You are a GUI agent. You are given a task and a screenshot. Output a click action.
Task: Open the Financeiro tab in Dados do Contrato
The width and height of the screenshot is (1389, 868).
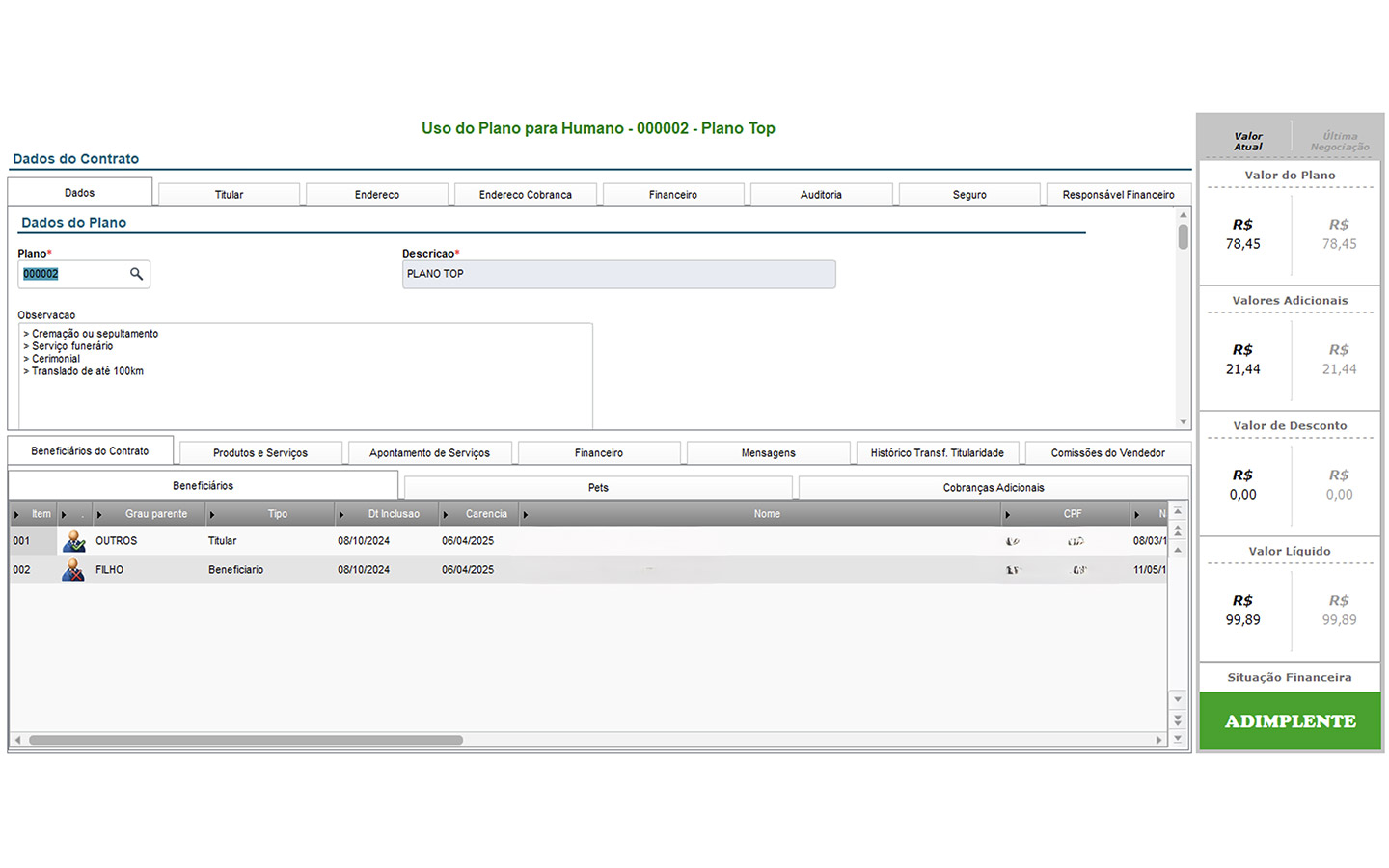[x=672, y=195]
